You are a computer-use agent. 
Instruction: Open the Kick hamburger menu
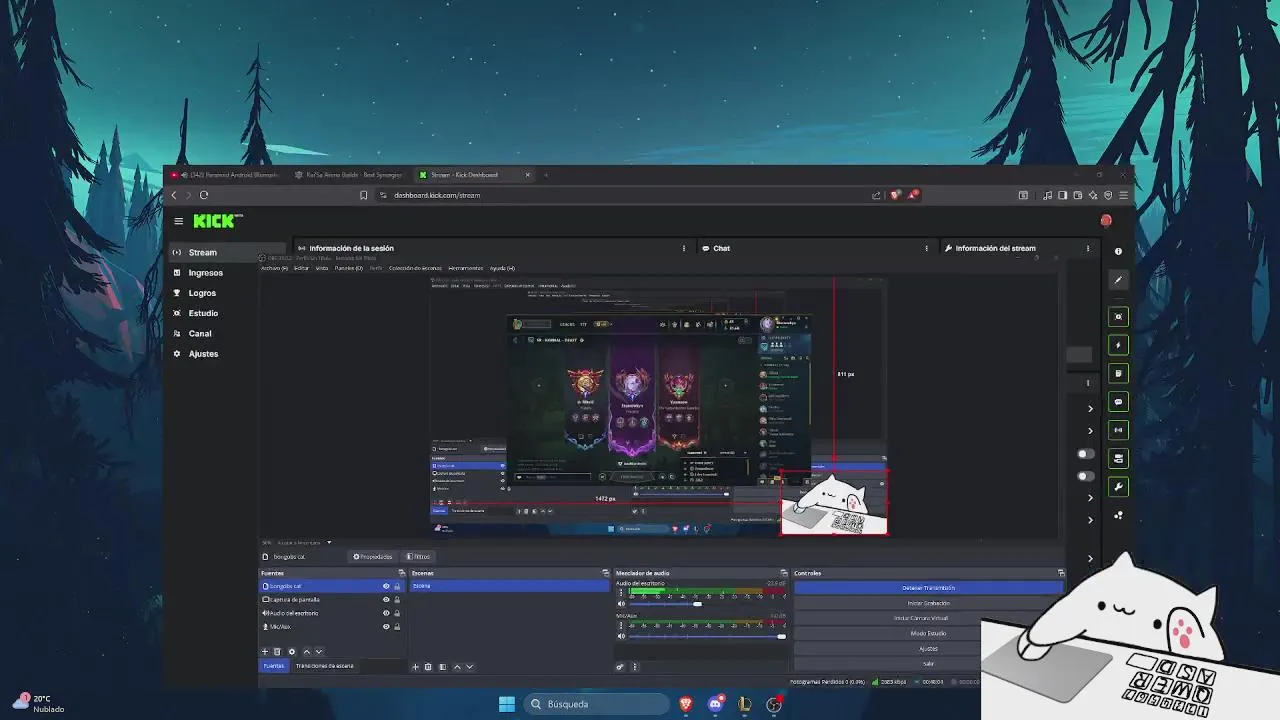pyautogui.click(x=178, y=221)
